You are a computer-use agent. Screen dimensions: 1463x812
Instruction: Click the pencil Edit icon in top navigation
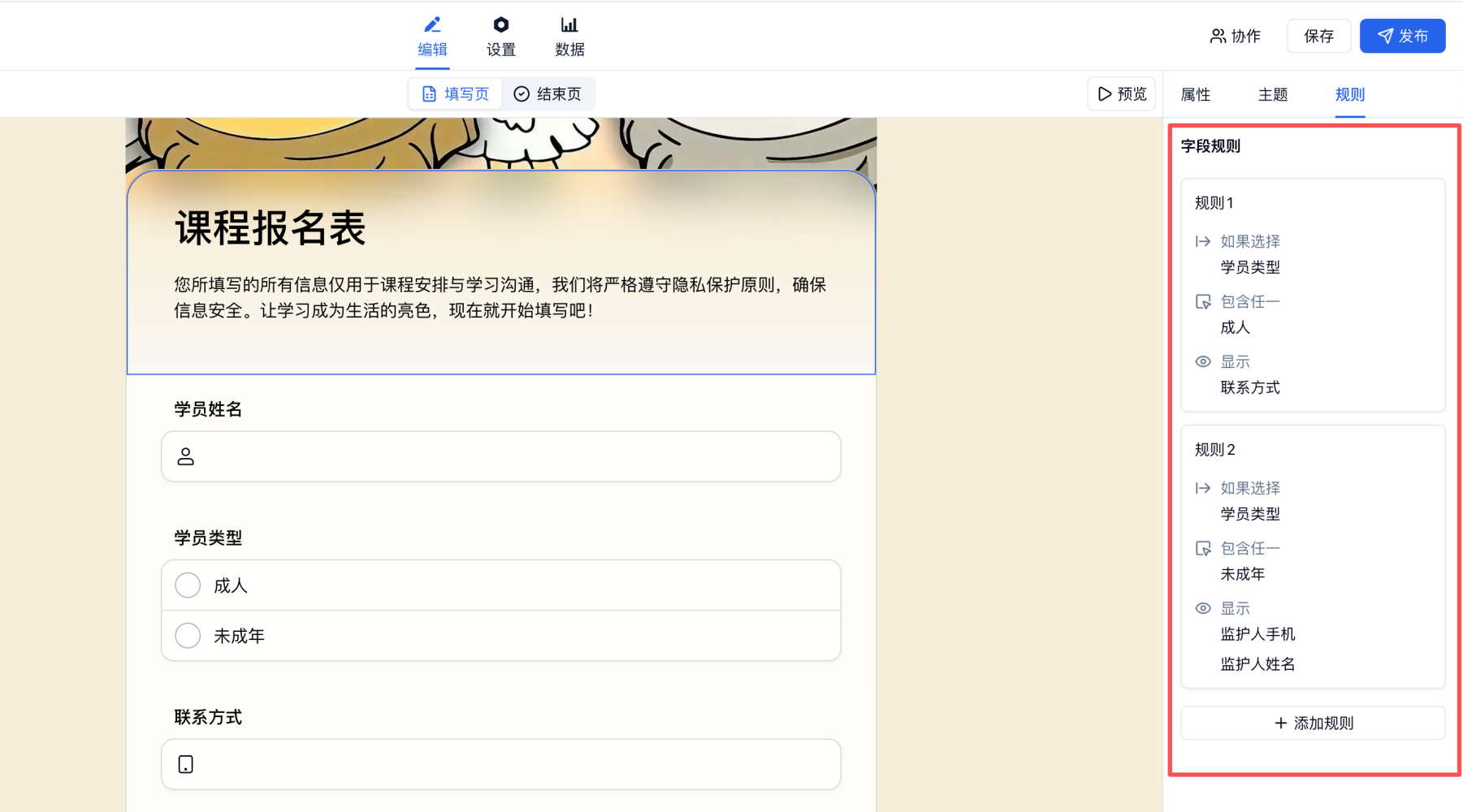[432, 25]
